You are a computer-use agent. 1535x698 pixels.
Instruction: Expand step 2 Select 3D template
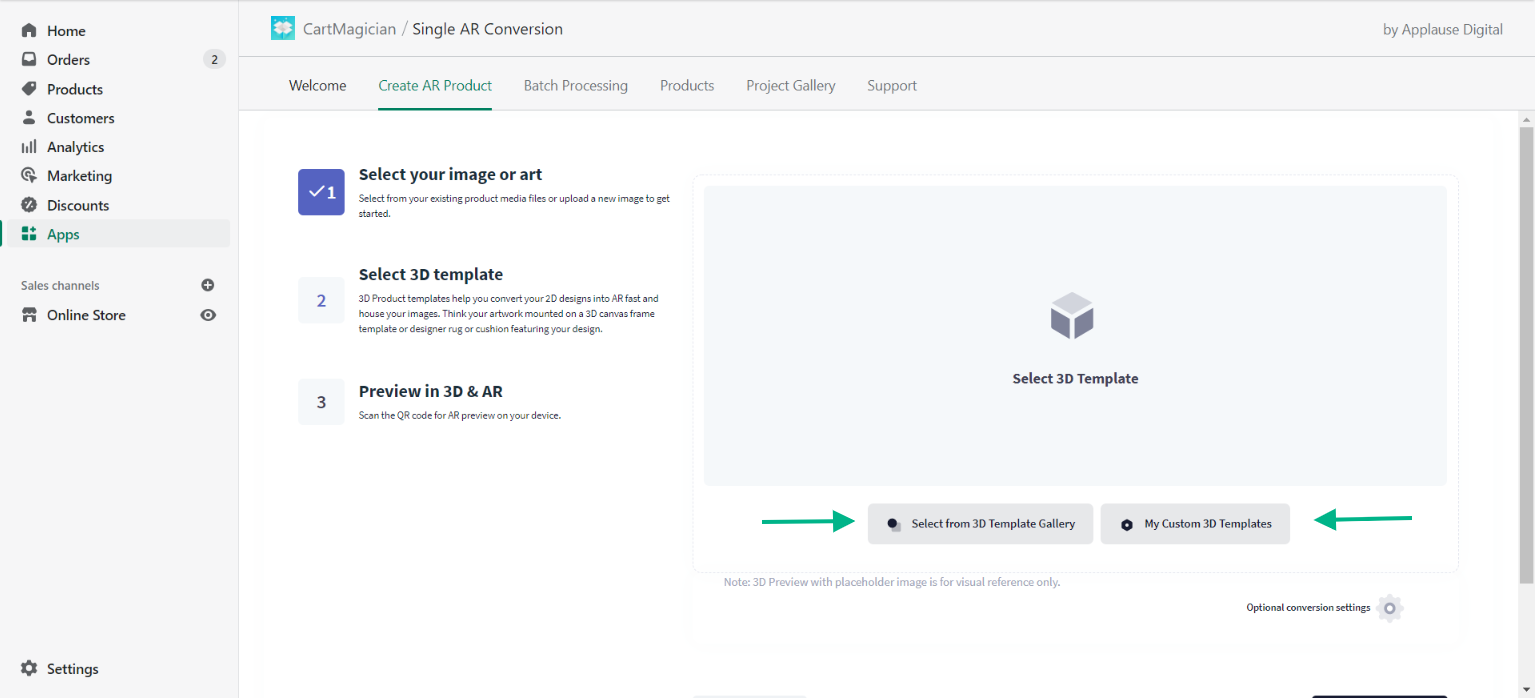tap(321, 299)
